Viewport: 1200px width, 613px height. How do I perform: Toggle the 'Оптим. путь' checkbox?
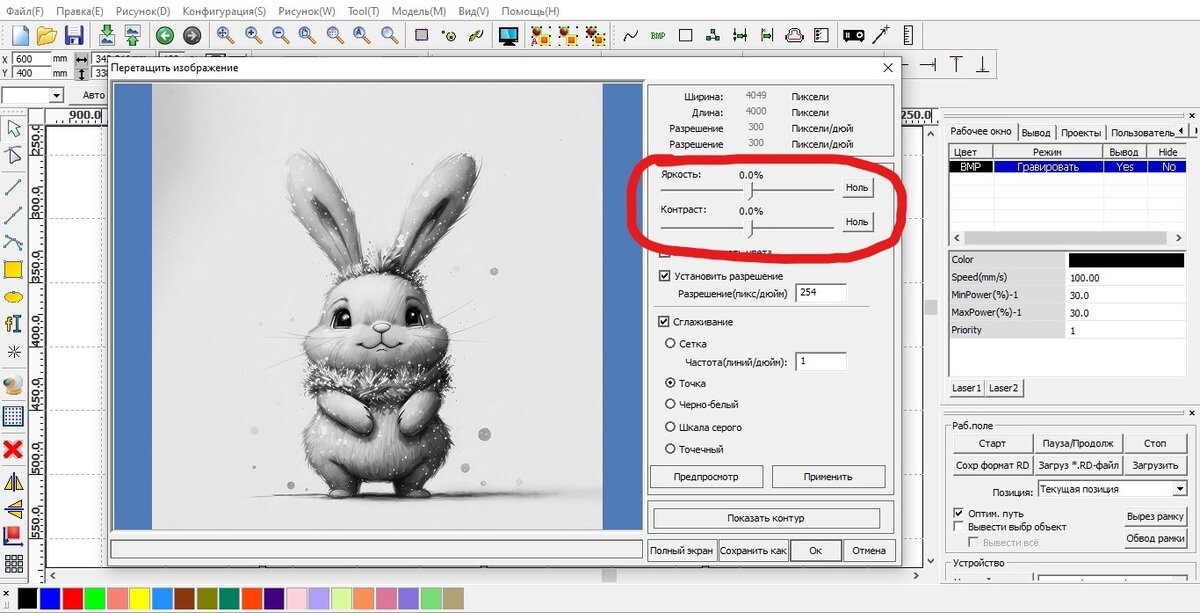tap(959, 512)
